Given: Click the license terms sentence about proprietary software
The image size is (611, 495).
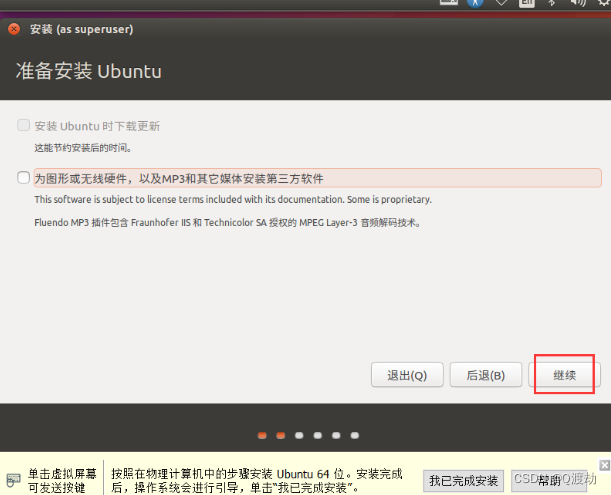Looking at the screenshot, I should [233, 200].
